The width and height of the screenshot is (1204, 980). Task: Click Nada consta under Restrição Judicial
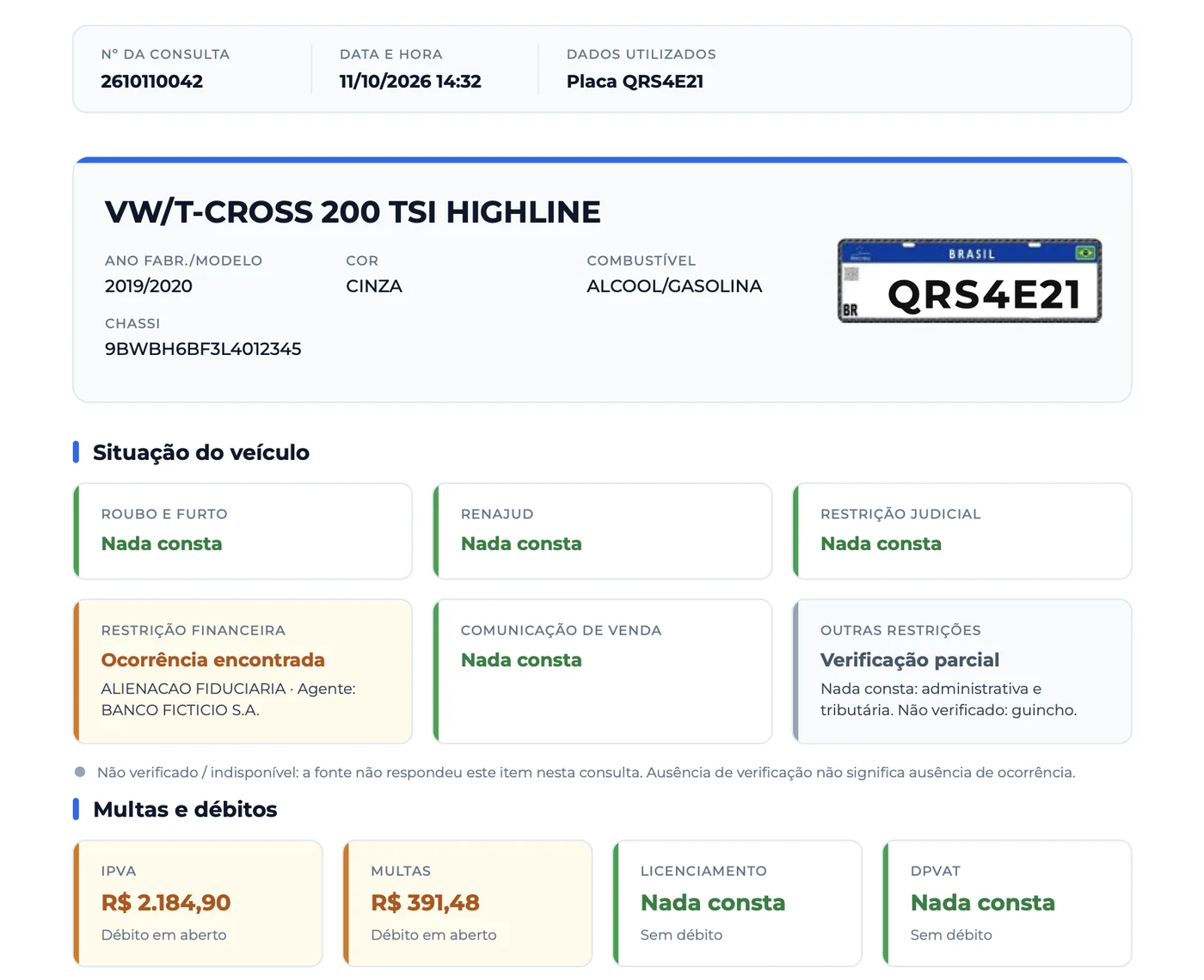(x=881, y=544)
